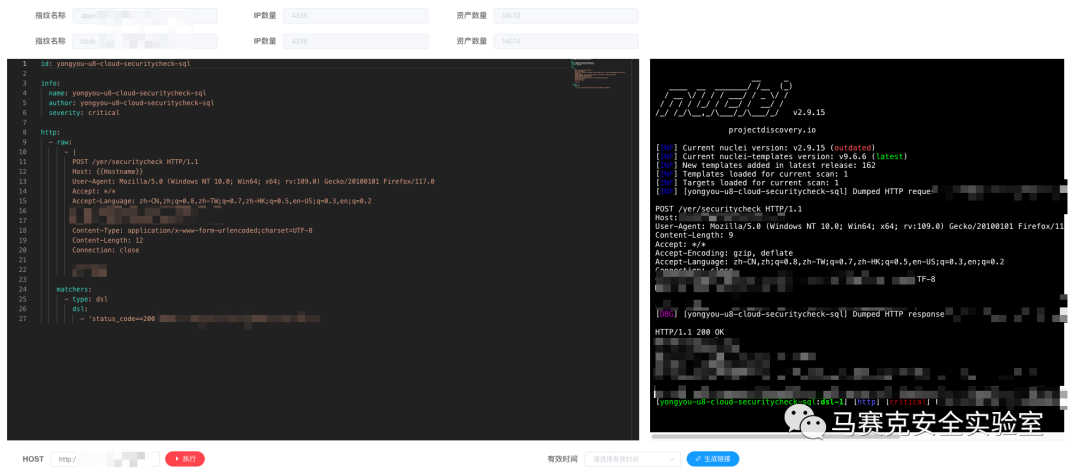This screenshot has width=1080, height=472.
Task: Click the red [critical] tag in the terminal
Action: [x=906, y=402]
